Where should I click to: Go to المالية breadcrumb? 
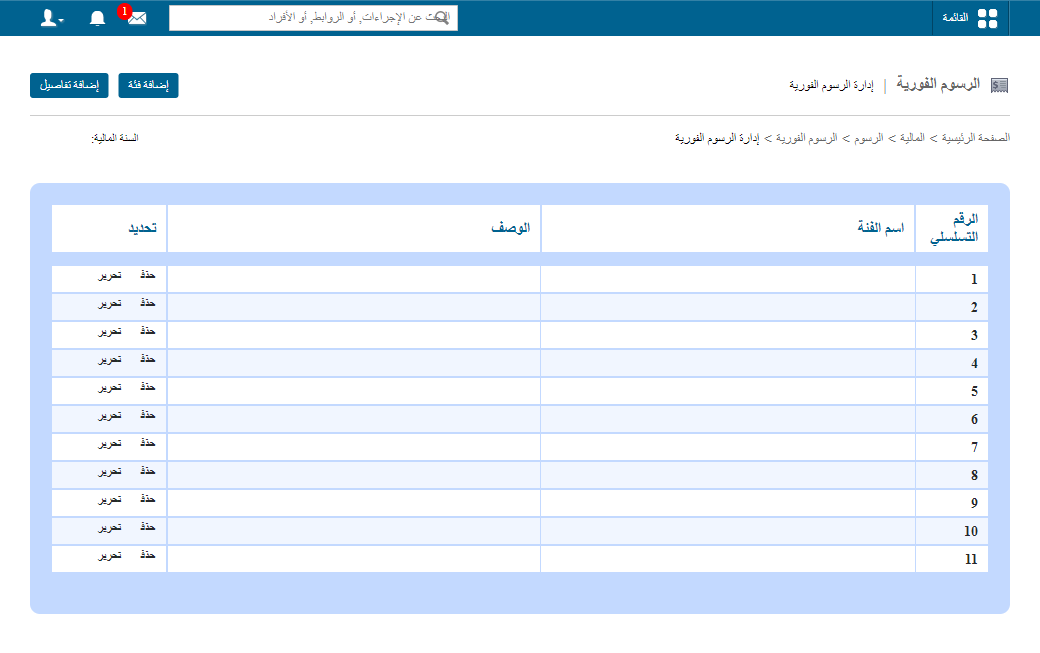pyautogui.click(x=912, y=138)
